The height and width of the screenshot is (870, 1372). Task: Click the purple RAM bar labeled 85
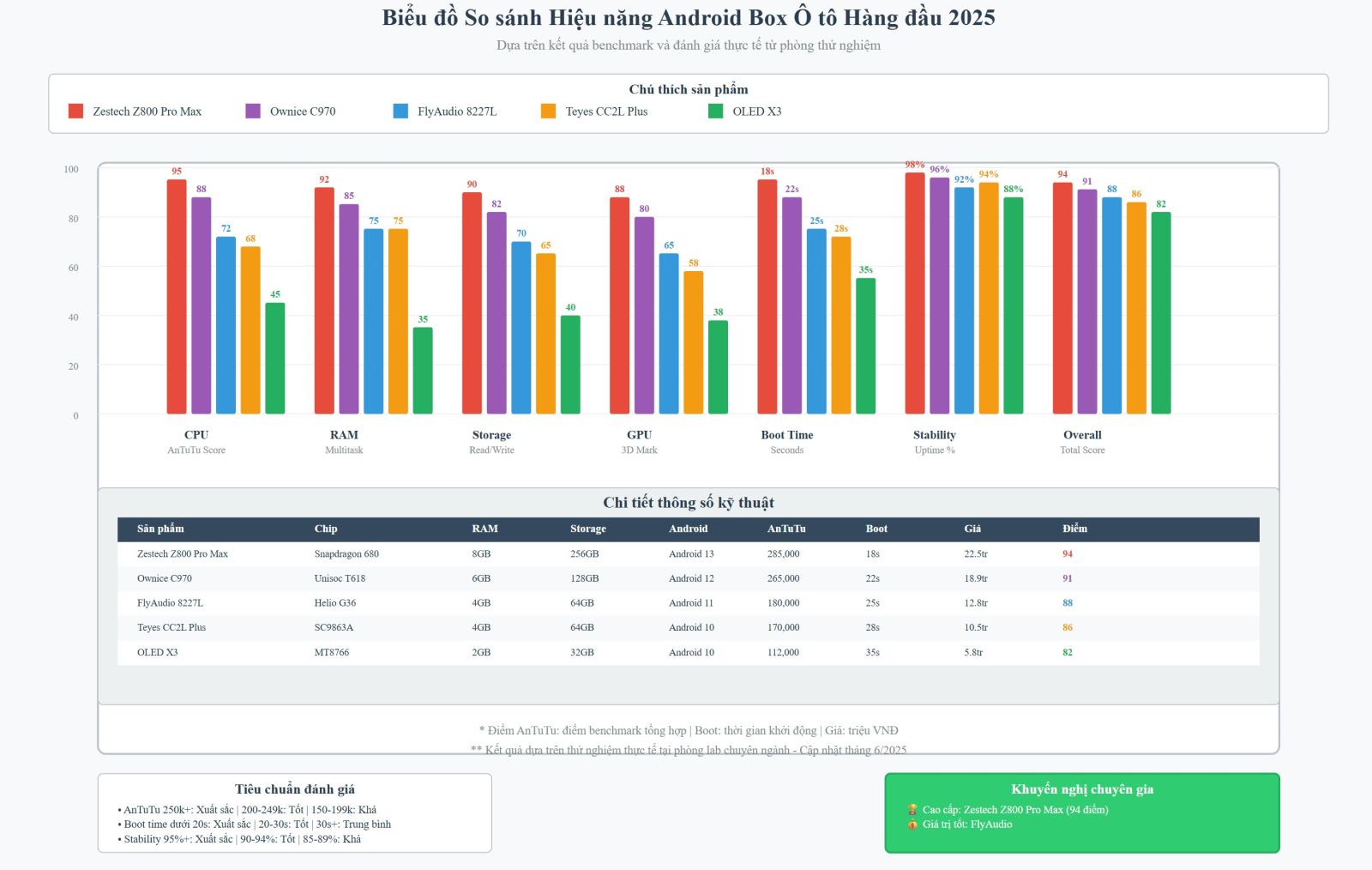click(349, 309)
